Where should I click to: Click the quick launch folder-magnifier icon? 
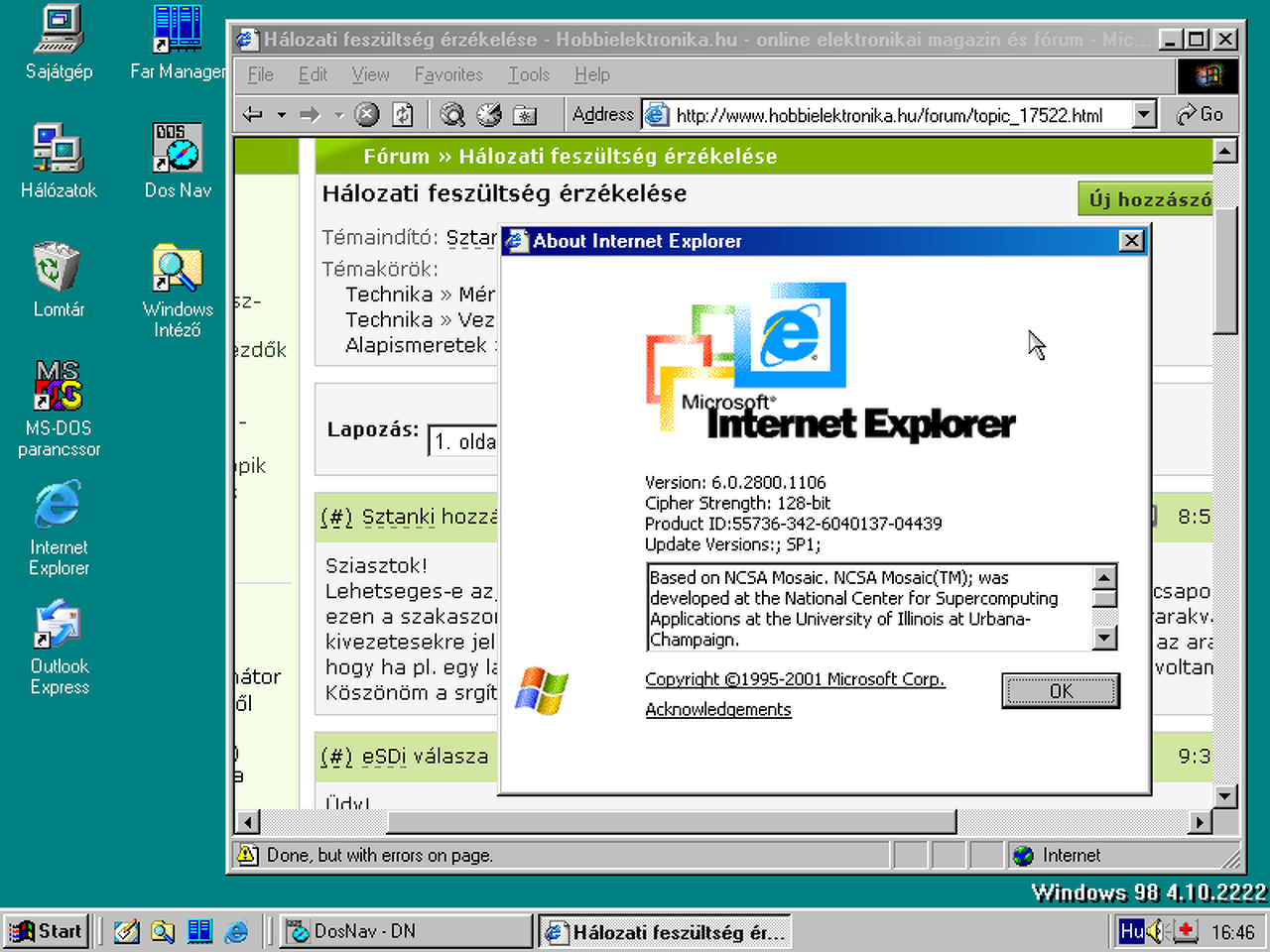[163, 931]
